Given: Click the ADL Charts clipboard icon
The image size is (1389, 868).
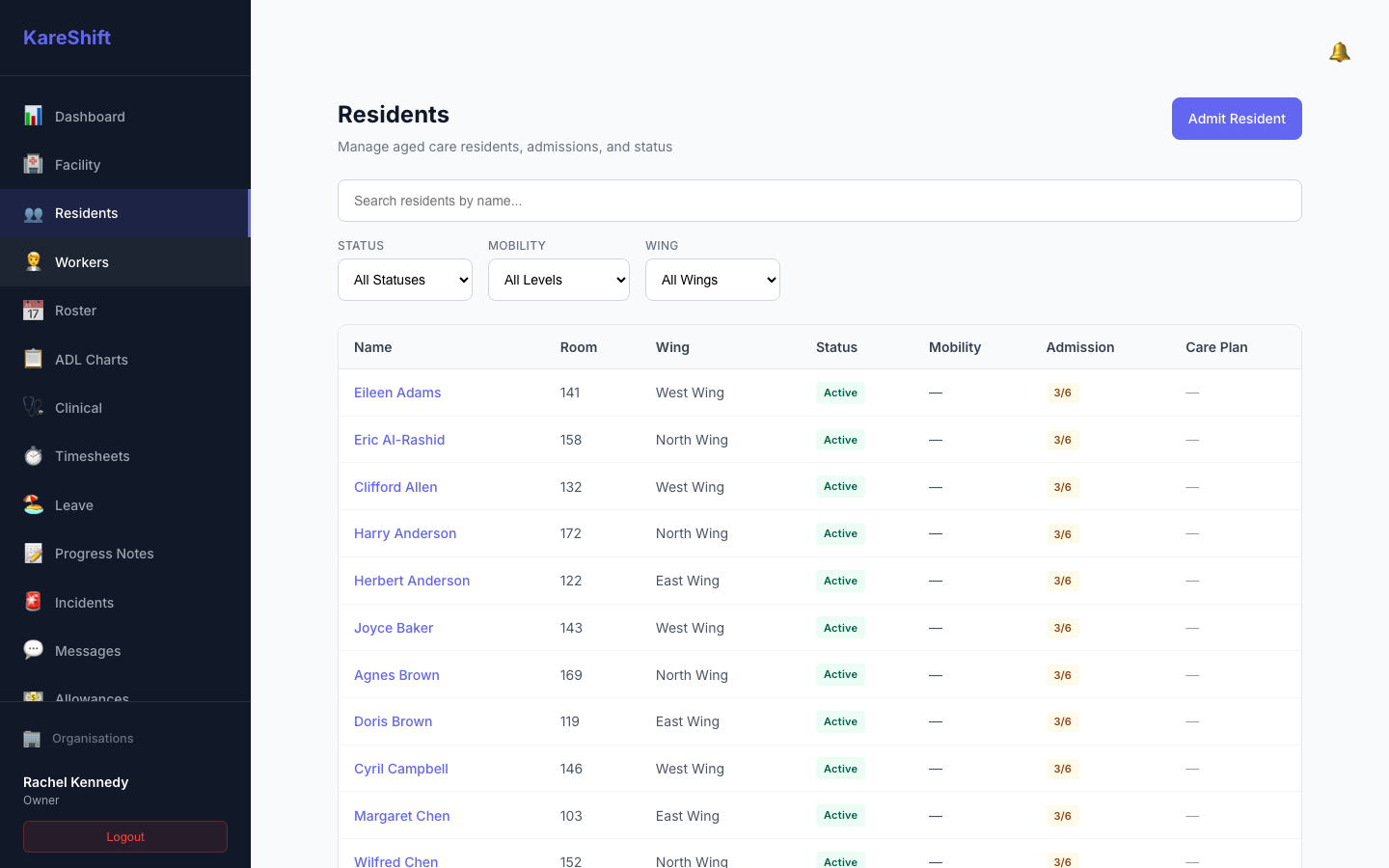Looking at the screenshot, I should 33,359.
